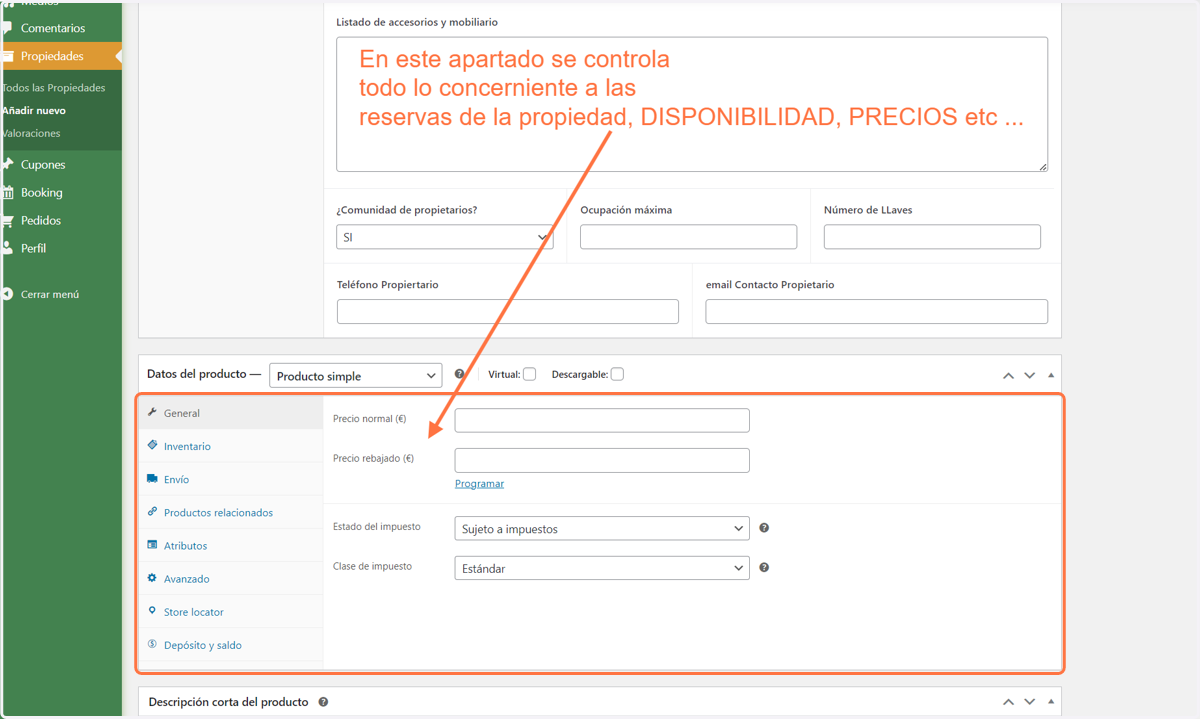Click the Propiedades menu icon
The image size is (1200, 719).
(7, 56)
